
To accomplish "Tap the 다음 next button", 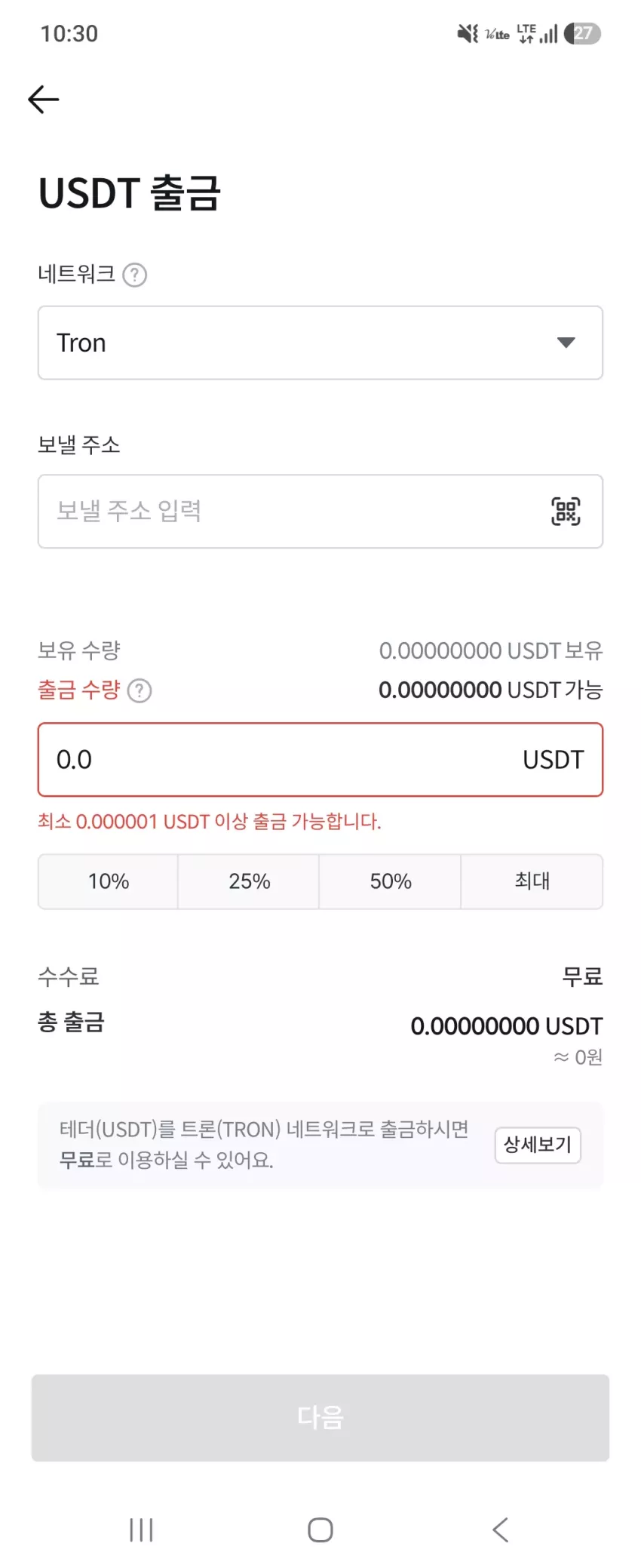I will [320, 1417].
